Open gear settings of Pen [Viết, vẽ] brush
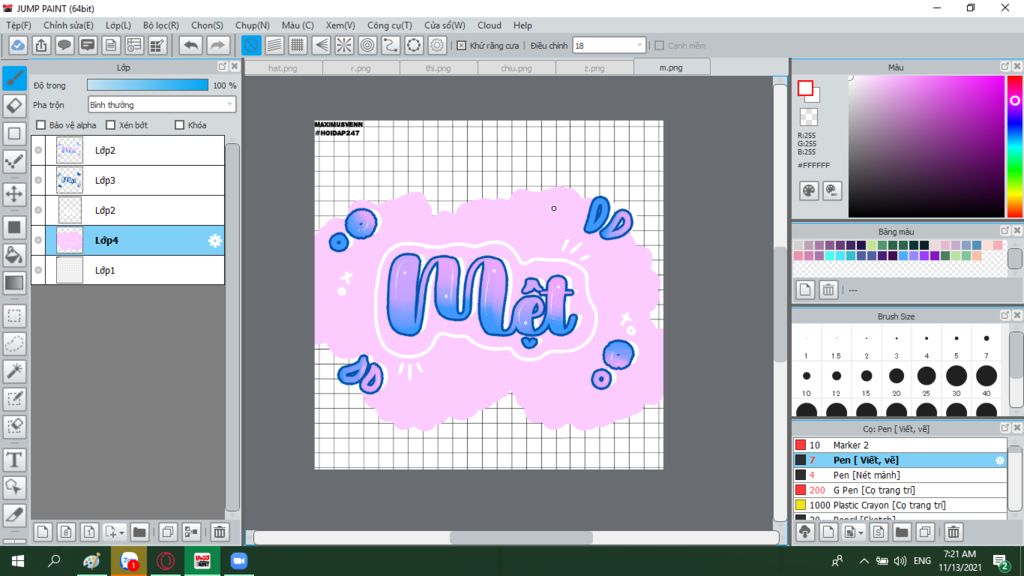This screenshot has height=576, width=1024. (999, 460)
